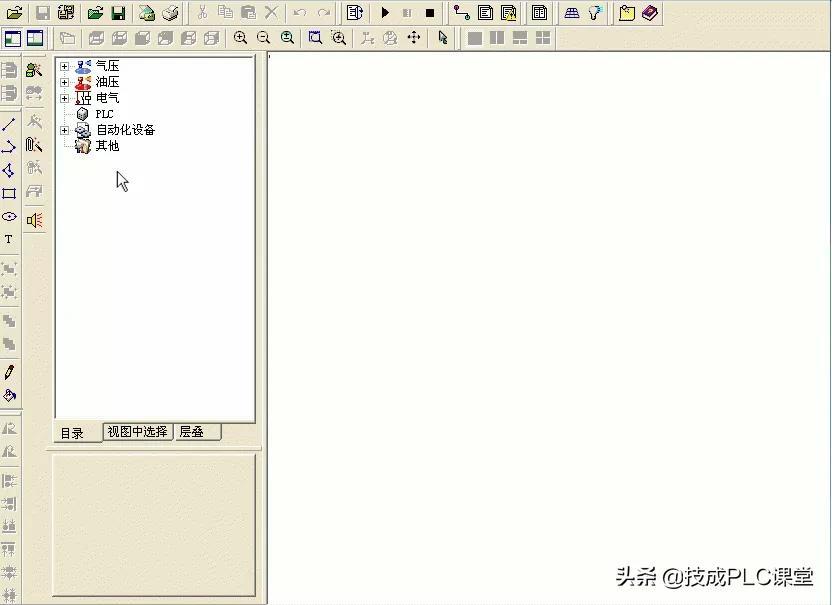
Task: Click the printer icon
Action: click(170, 13)
